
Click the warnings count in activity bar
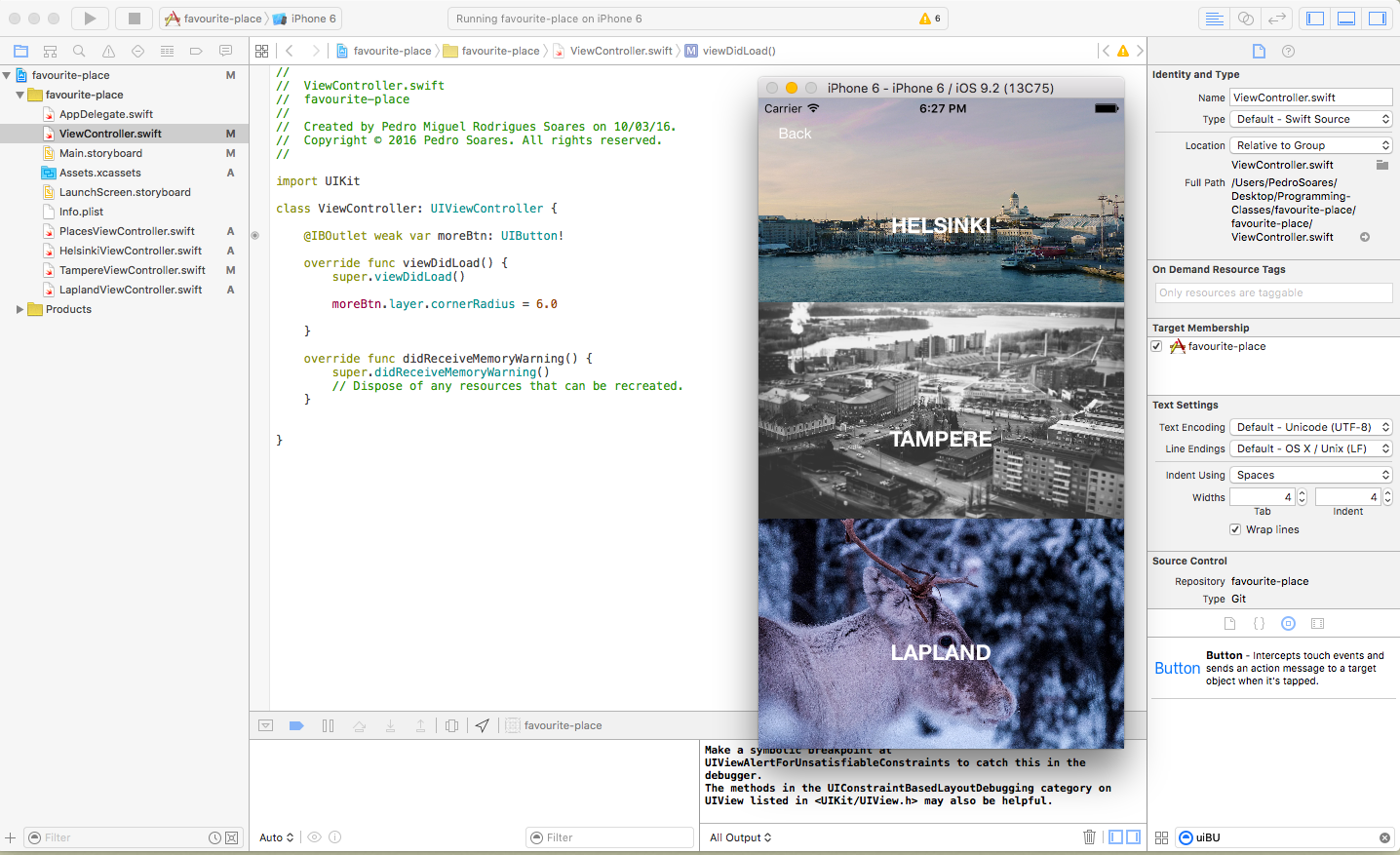930,19
